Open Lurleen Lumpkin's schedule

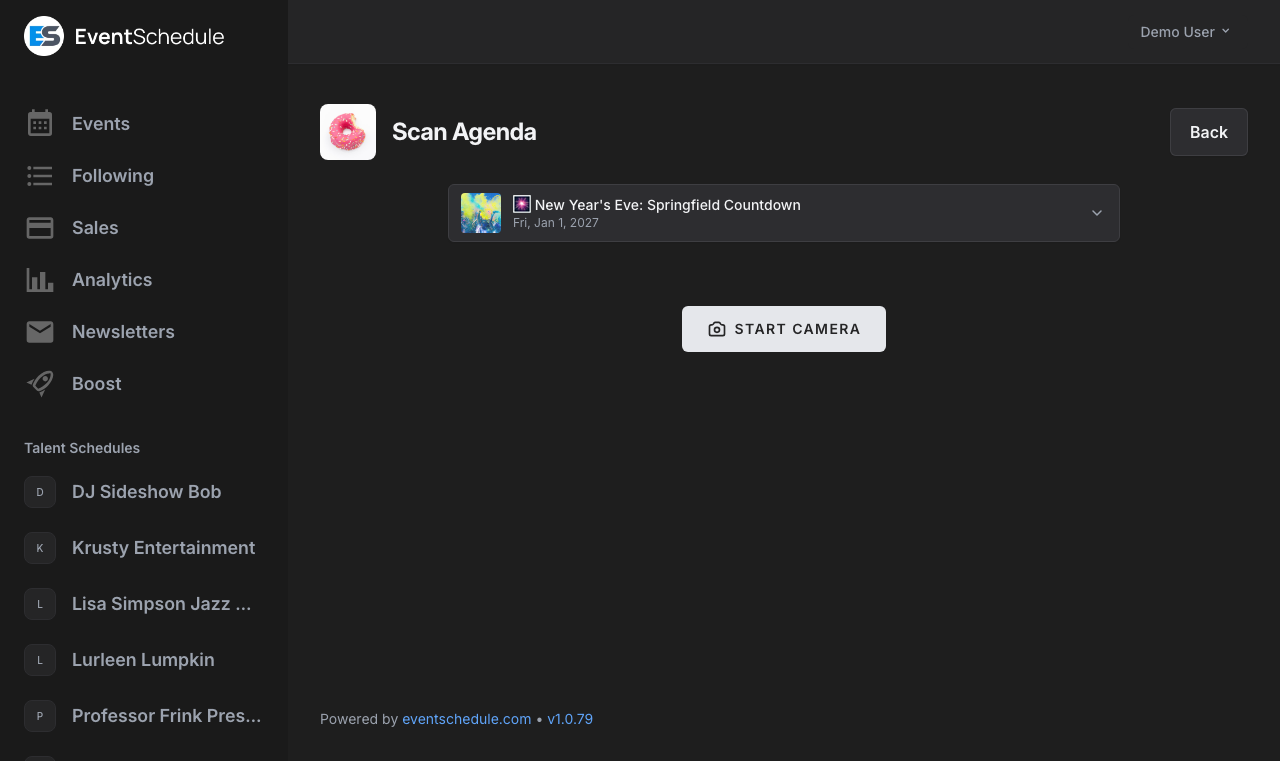143,660
